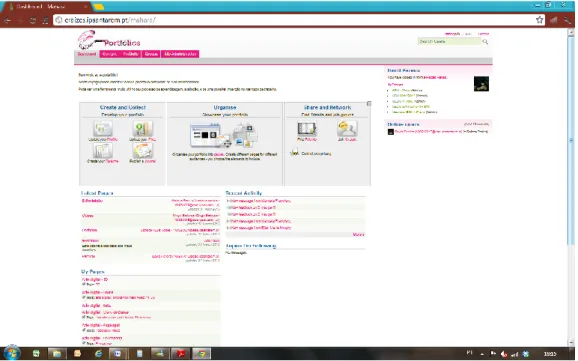Close the information boxes panel

369,104
